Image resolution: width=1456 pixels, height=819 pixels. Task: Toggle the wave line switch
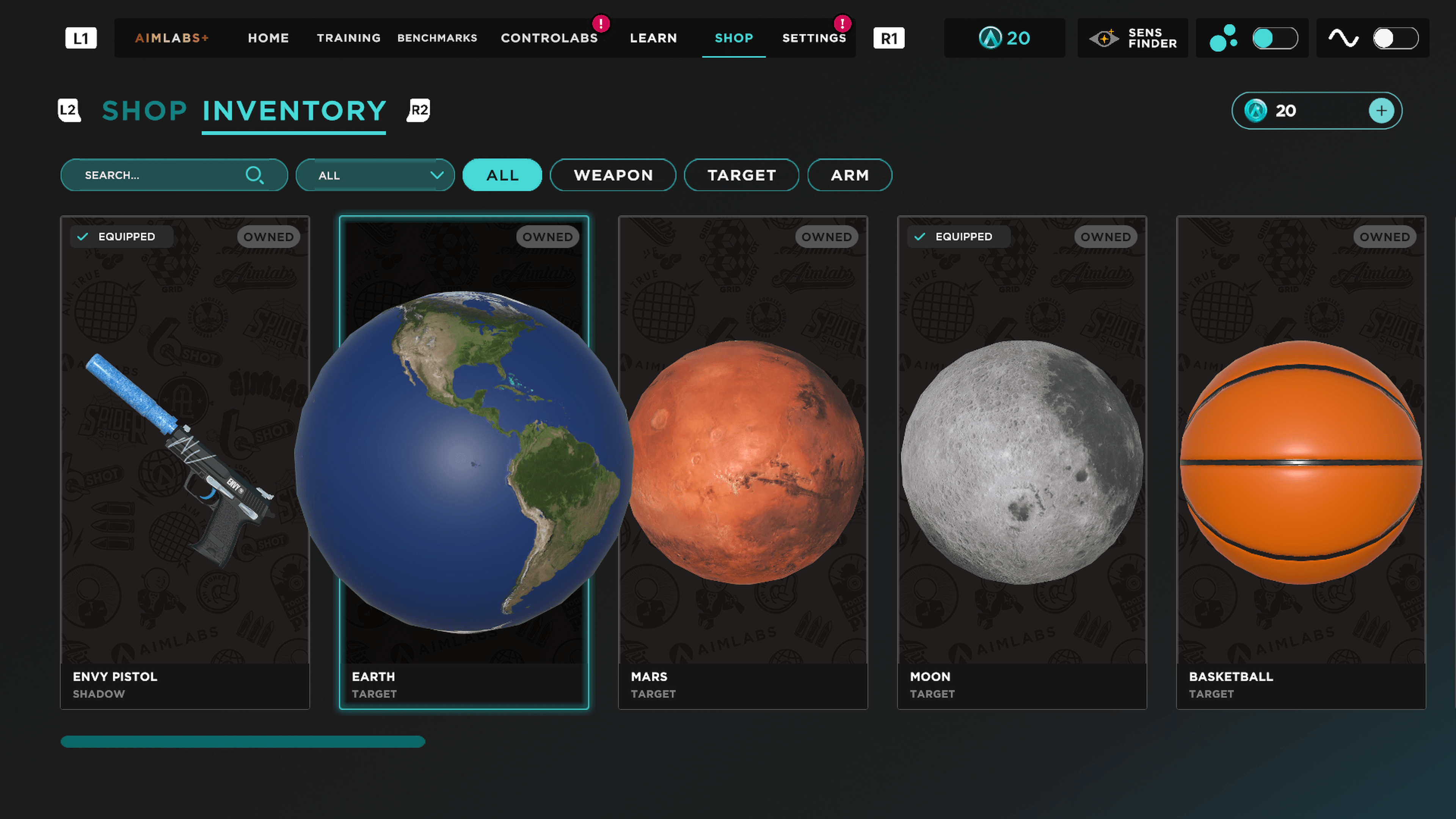tap(1395, 38)
